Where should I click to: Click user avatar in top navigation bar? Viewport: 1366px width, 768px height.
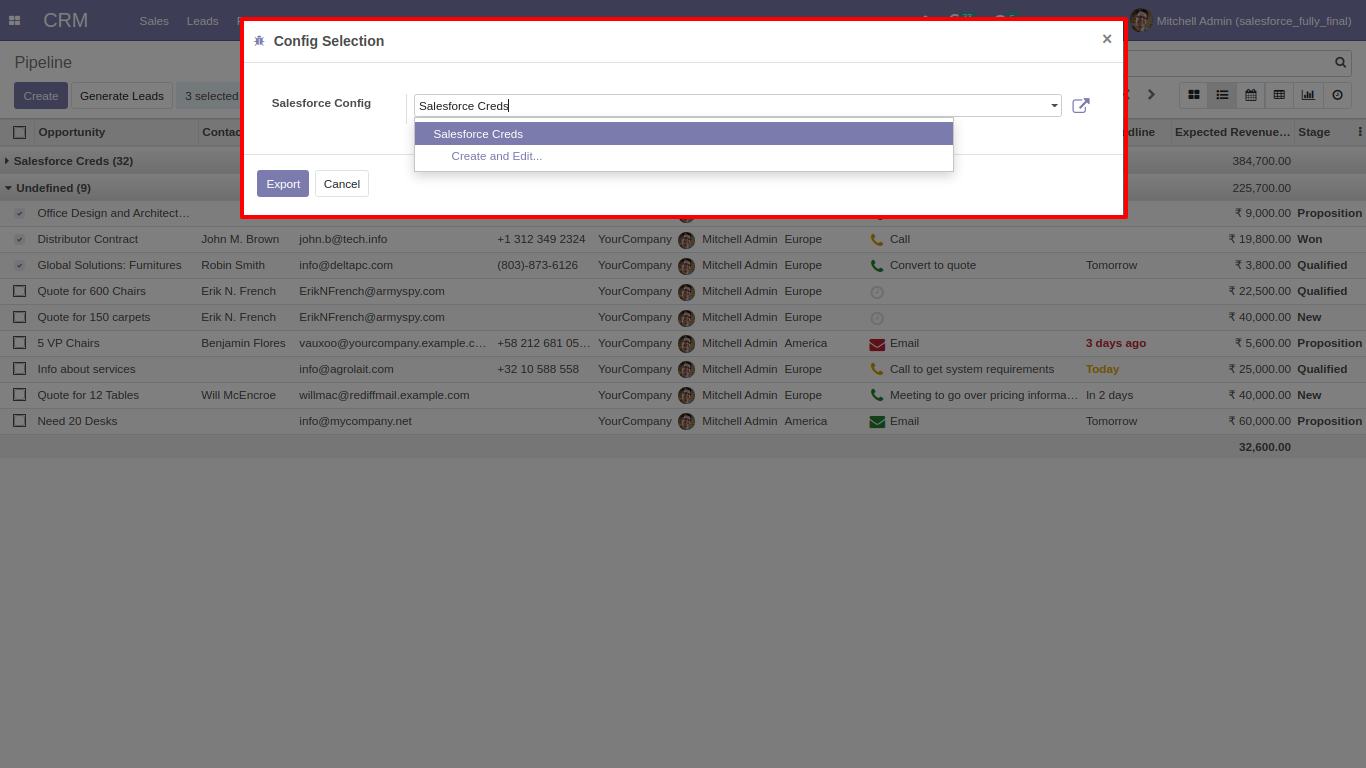tap(1141, 20)
